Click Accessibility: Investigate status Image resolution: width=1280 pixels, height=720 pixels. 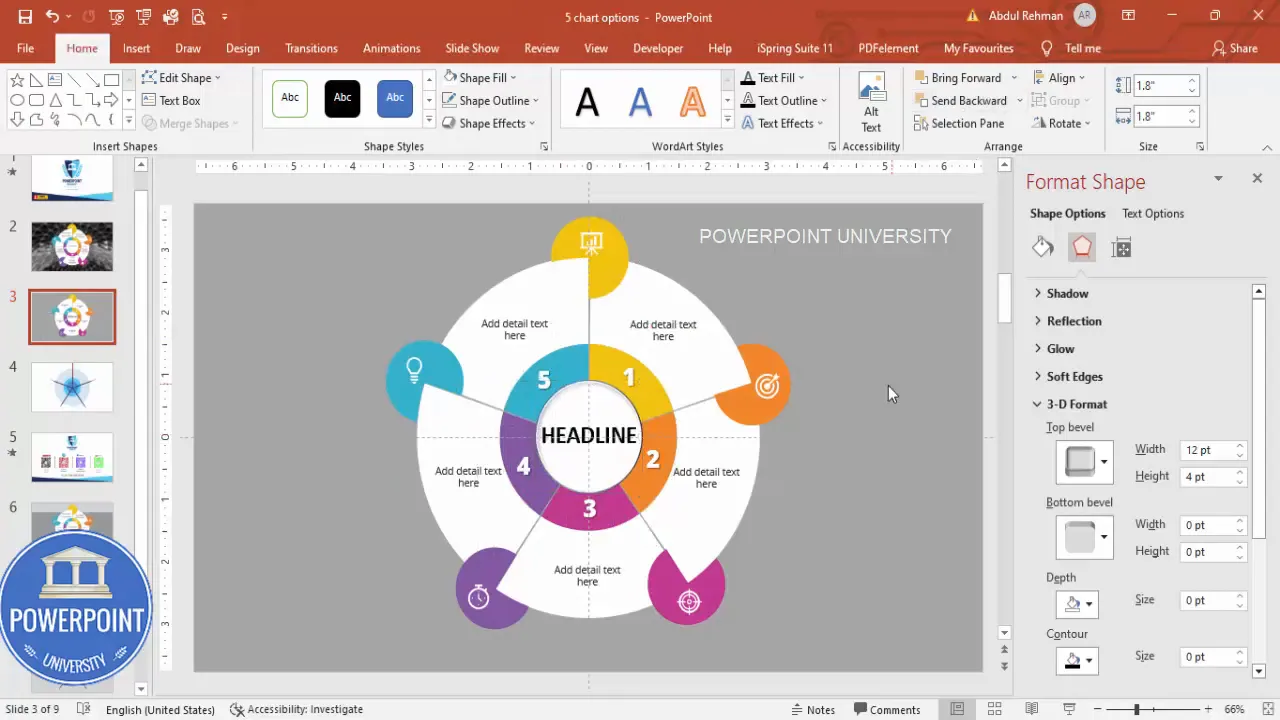[296, 709]
